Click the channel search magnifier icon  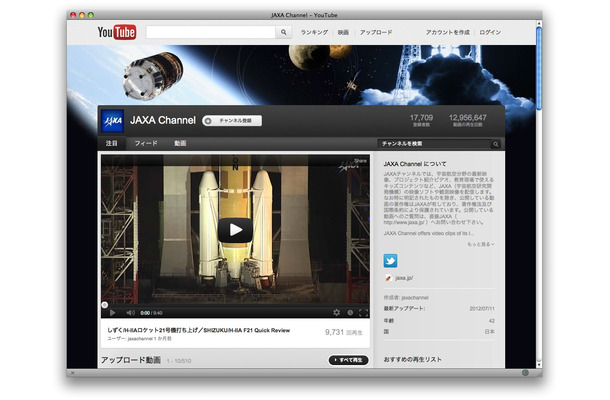[x=496, y=144]
